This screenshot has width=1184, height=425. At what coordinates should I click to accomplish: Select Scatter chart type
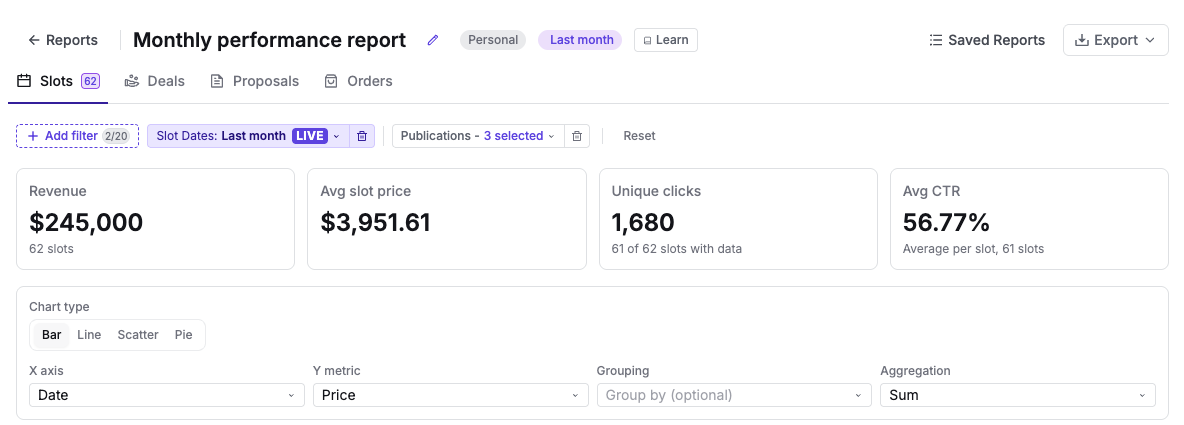(137, 335)
